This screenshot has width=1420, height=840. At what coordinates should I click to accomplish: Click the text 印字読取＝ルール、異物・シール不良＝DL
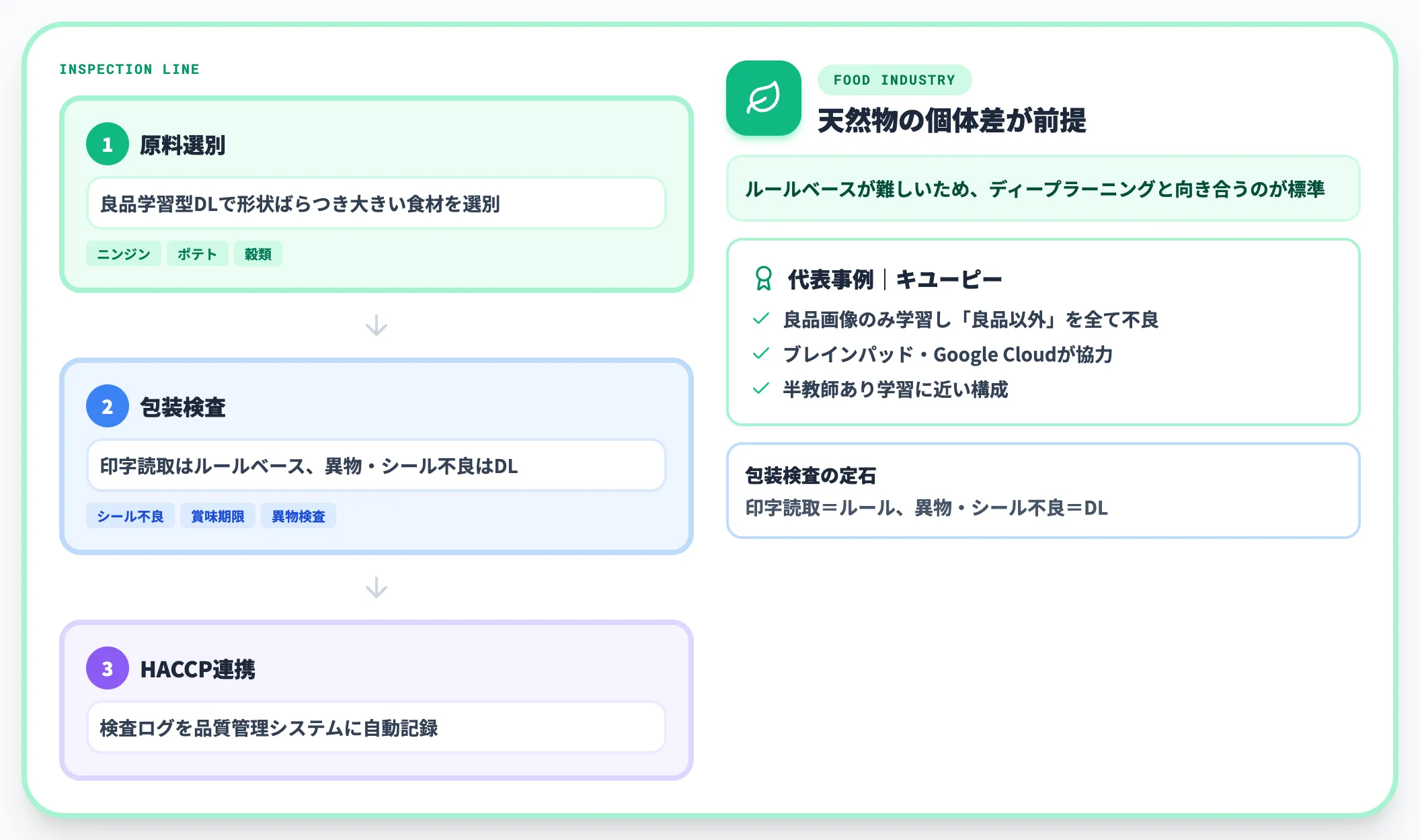point(926,508)
